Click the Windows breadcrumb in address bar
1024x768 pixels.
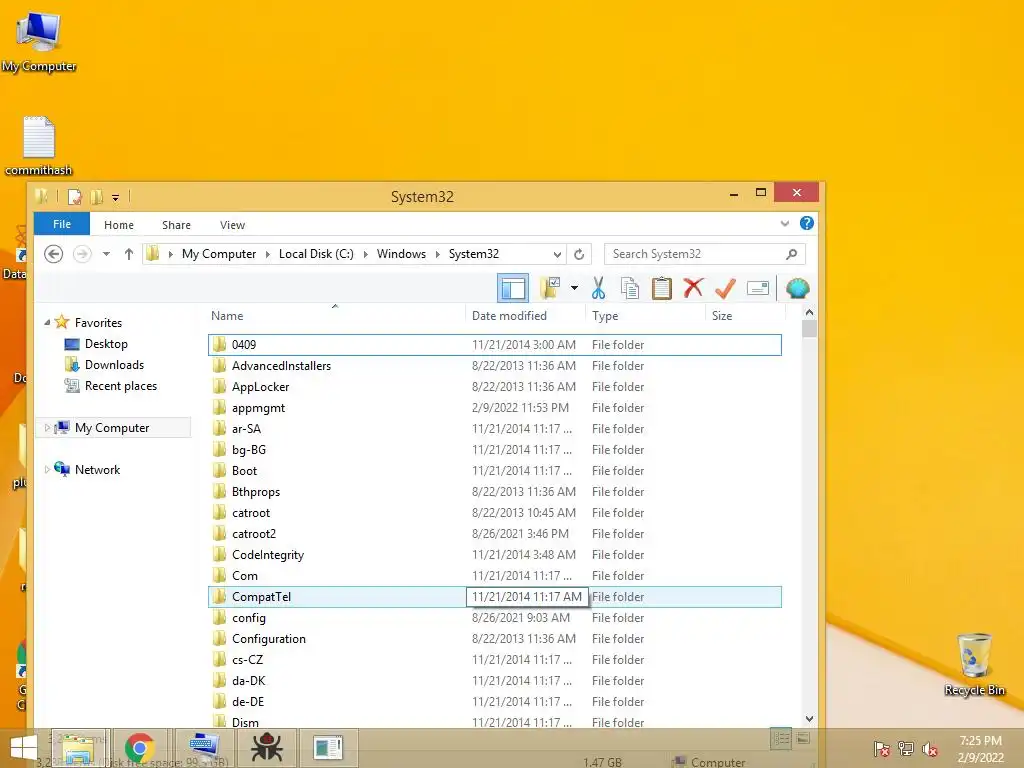click(x=401, y=254)
